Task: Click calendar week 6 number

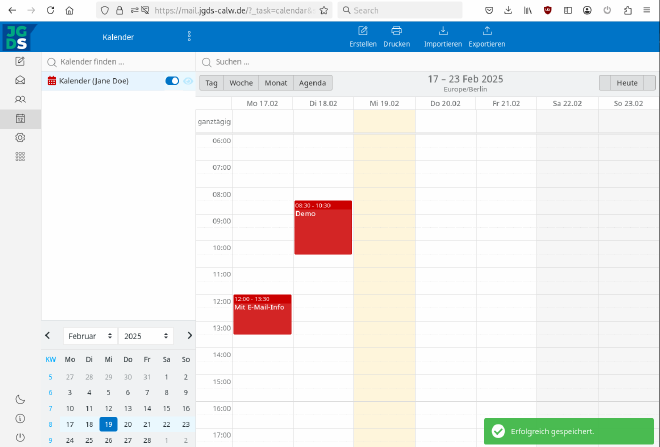Action: click(x=50, y=392)
